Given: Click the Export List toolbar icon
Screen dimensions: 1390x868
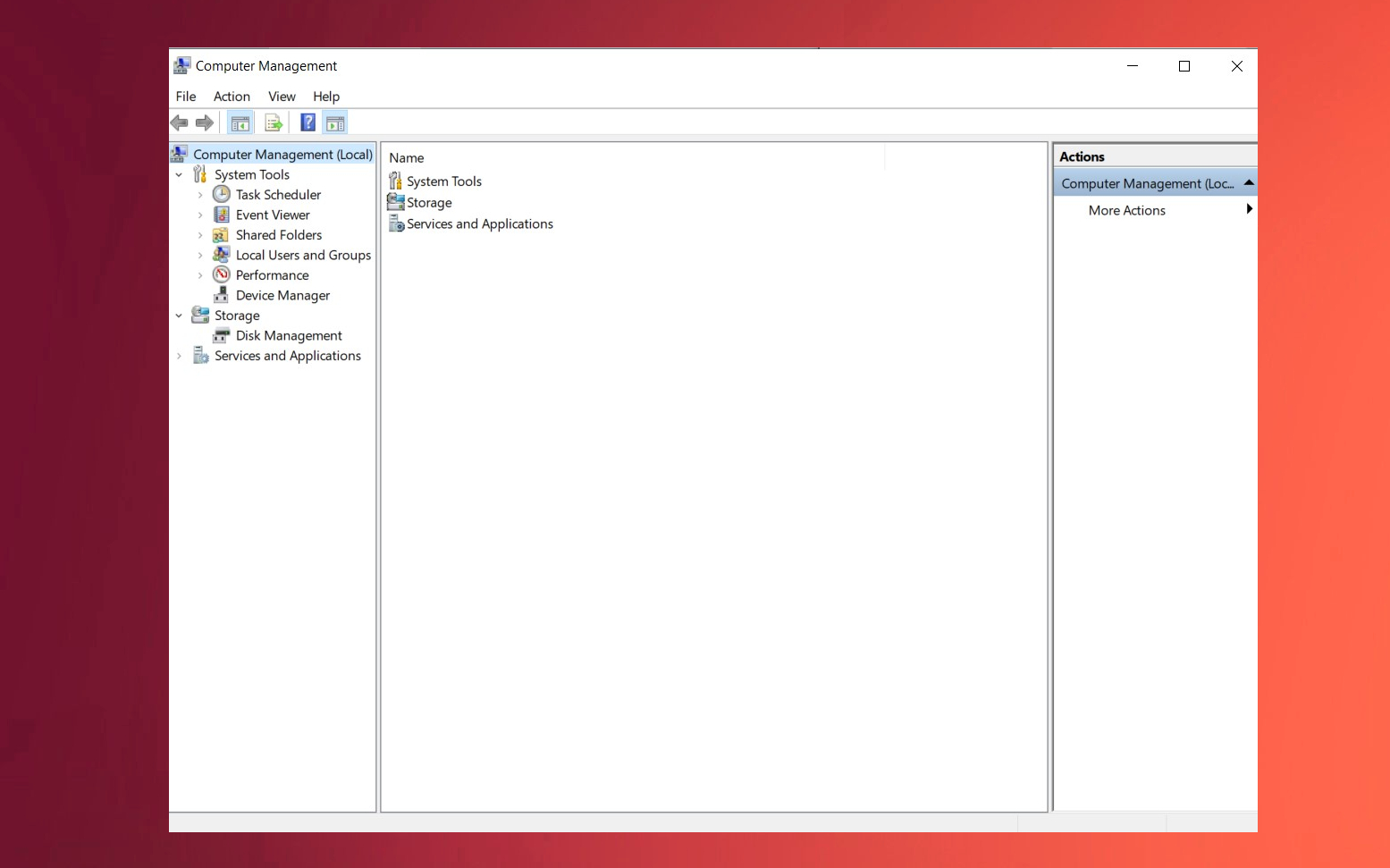Looking at the screenshot, I should (x=274, y=123).
